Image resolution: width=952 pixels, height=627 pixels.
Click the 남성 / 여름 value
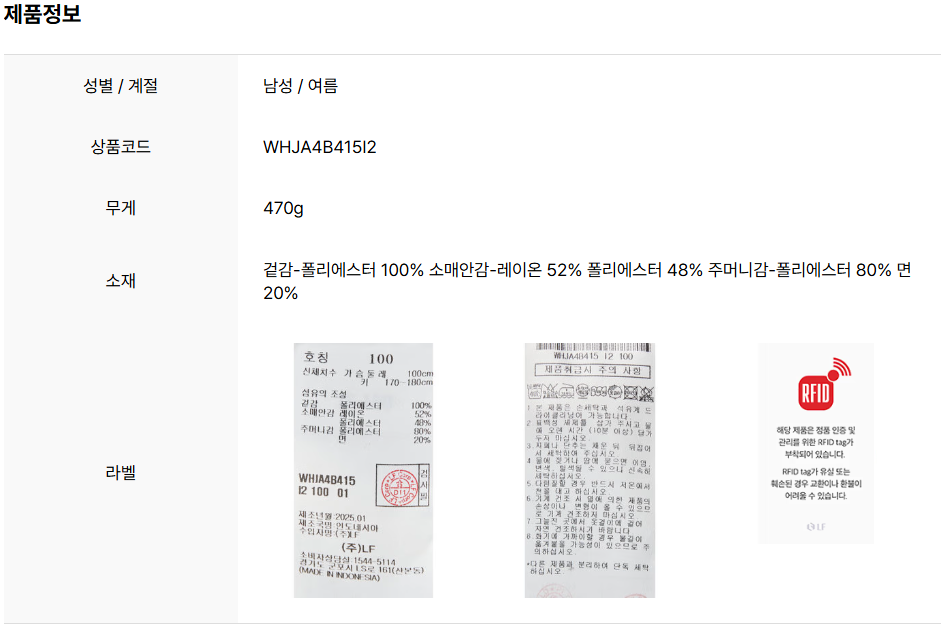pyautogui.click(x=300, y=86)
